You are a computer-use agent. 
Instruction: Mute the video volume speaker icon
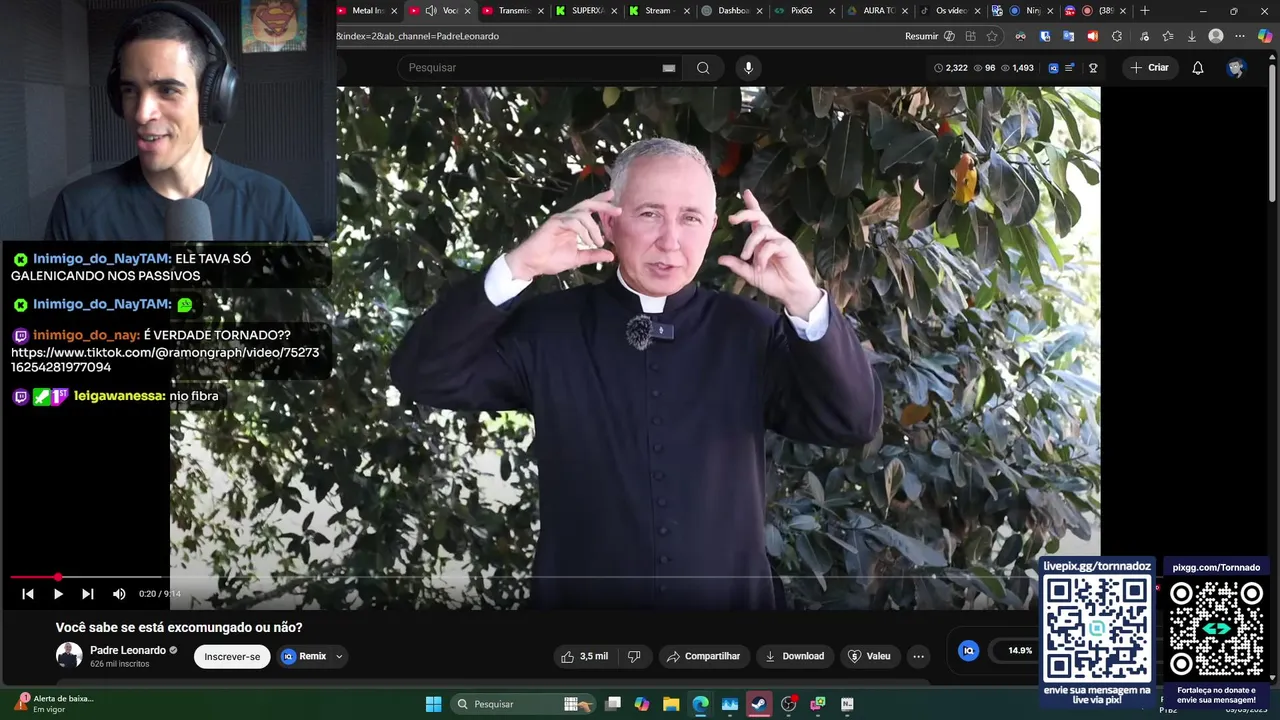point(119,594)
